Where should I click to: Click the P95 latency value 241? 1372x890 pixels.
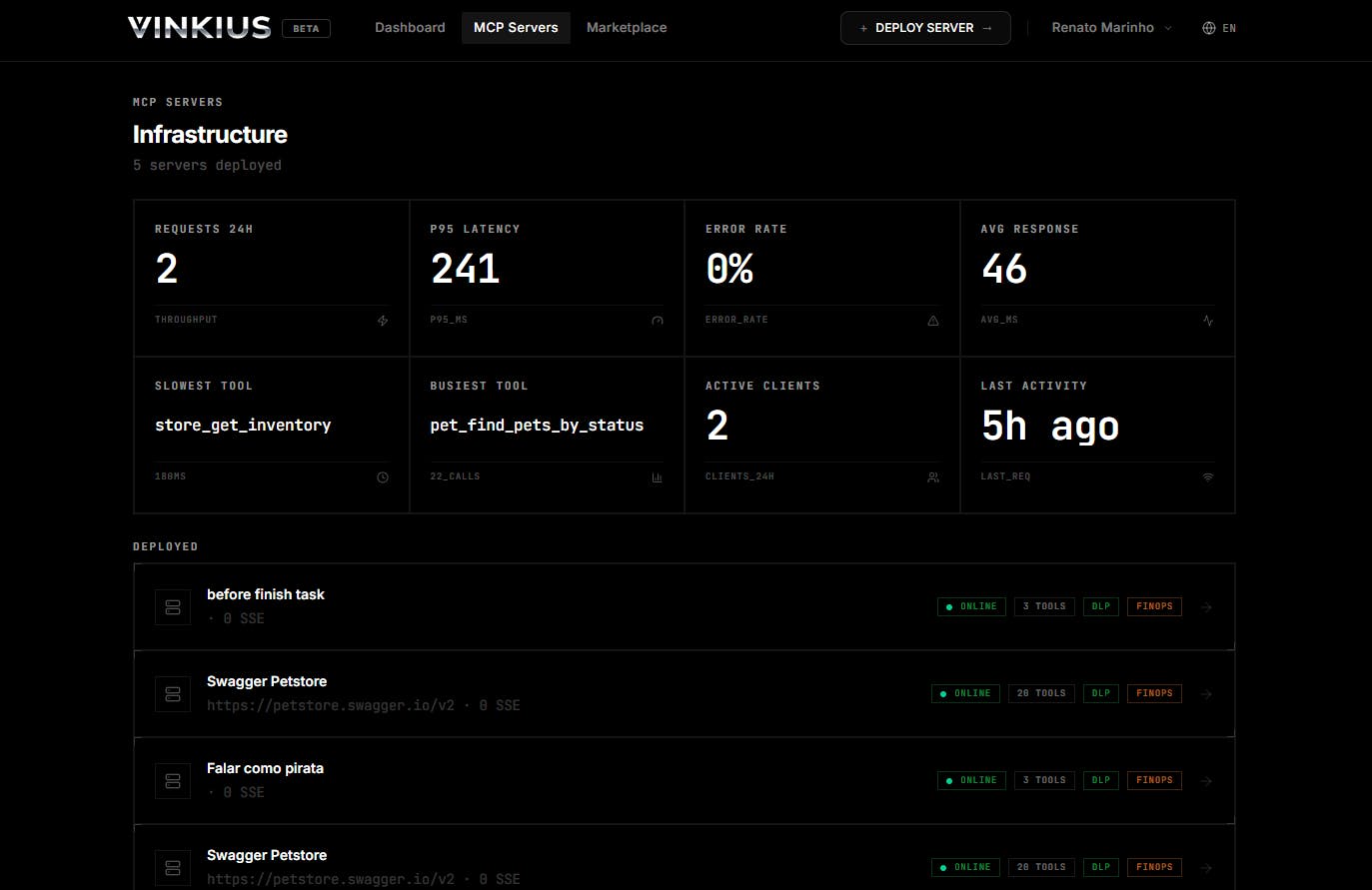coord(465,269)
